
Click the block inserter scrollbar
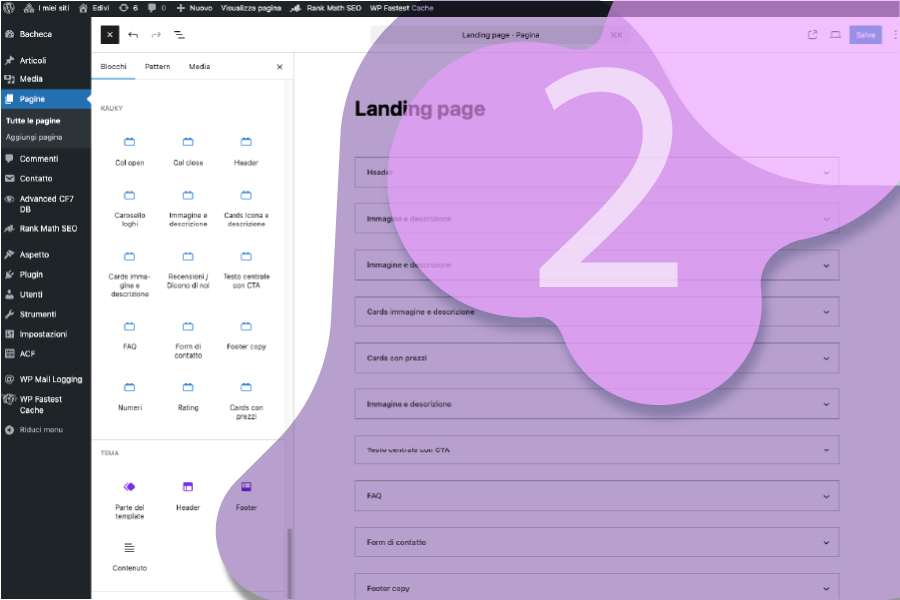291,560
